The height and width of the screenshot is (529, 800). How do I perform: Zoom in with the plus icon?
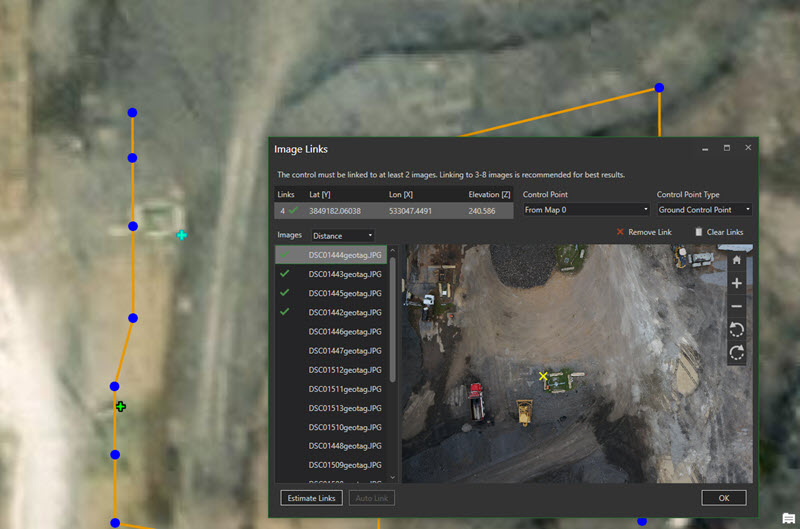pos(736,283)
